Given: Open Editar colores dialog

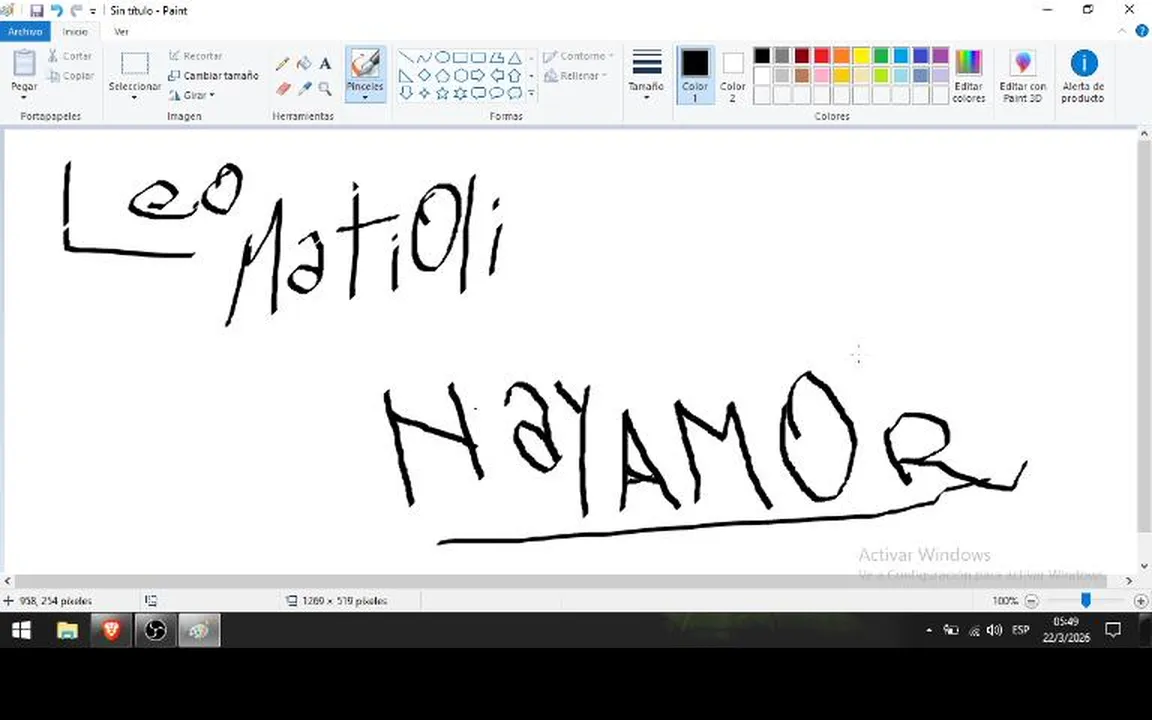Looking at the screenshot, I should [x=968, y=75].
